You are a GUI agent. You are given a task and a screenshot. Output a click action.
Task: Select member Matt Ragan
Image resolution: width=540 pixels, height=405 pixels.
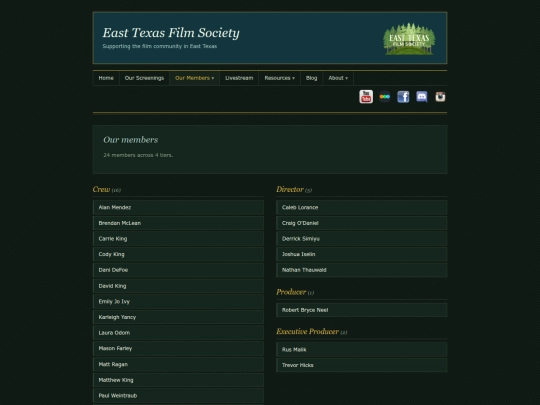click(178, 364)
